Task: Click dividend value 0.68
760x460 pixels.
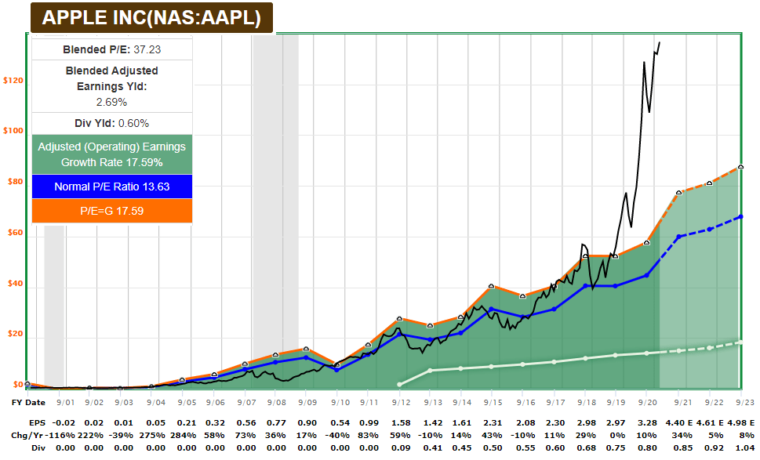Action: click(586, 448)
